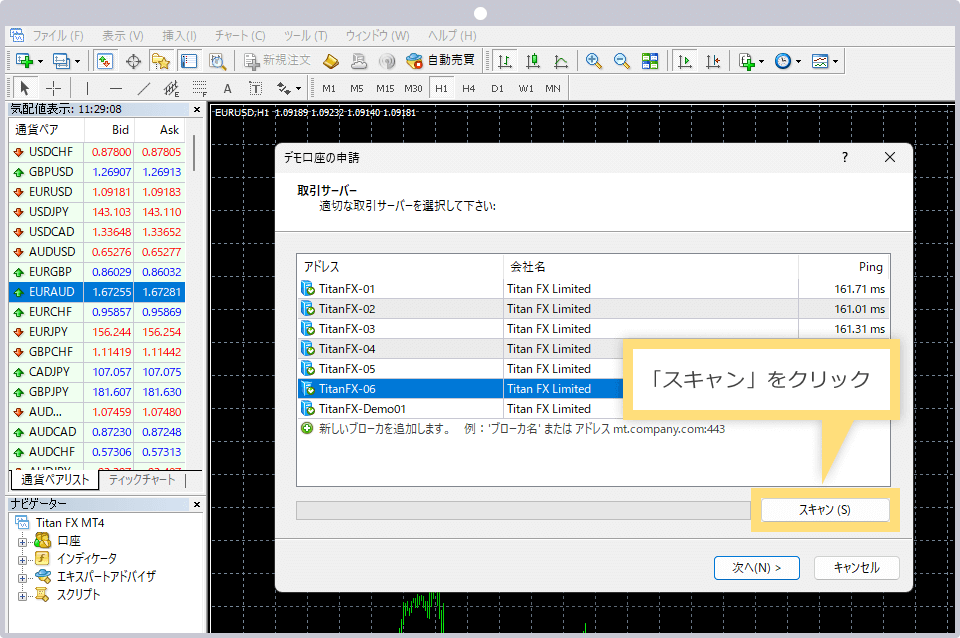Select the crosshair tool
Viewport: 960px width, 638px height.
(53, 89)
